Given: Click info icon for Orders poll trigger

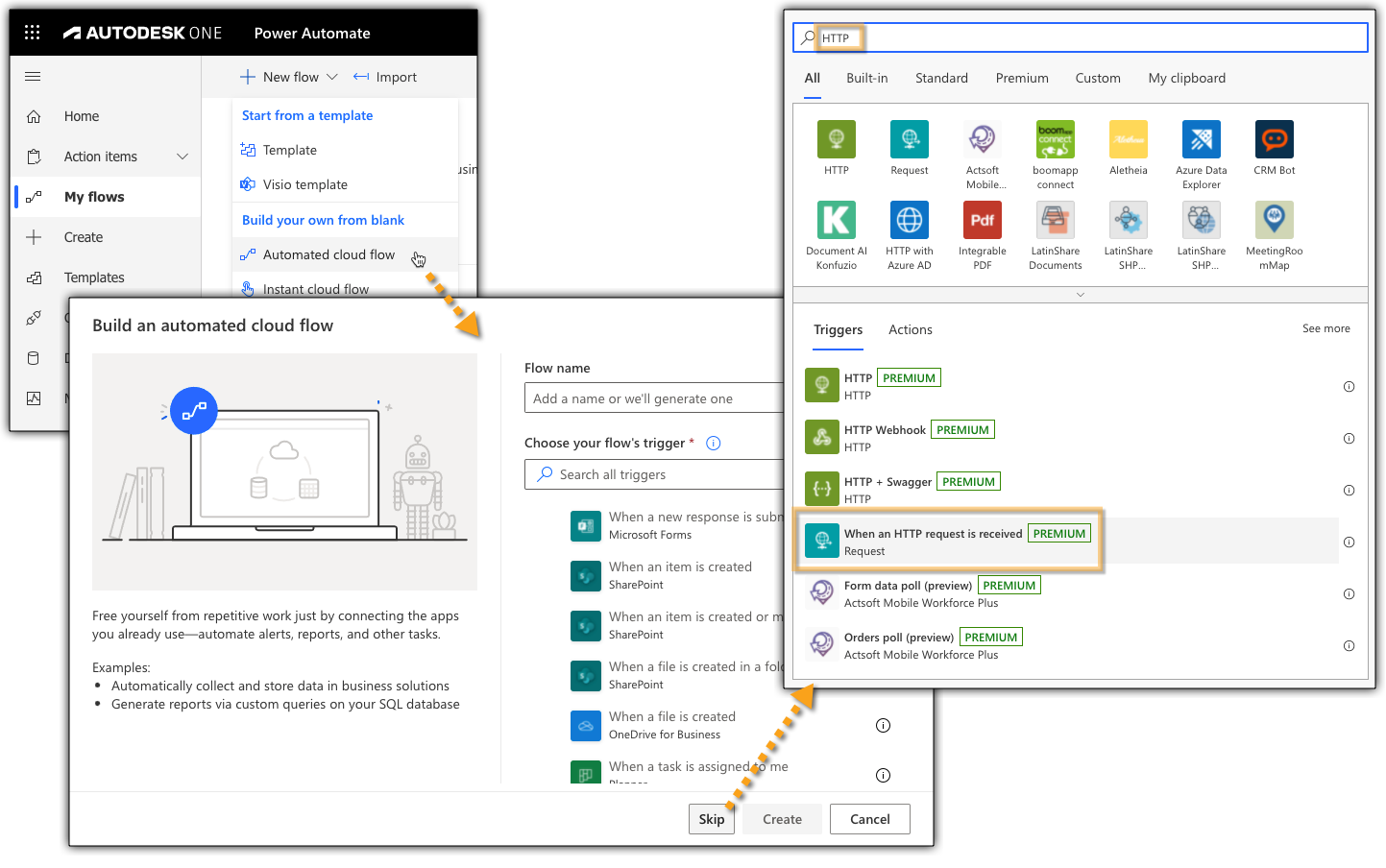Looking at the screenshot, I should tap(1349, 646).
